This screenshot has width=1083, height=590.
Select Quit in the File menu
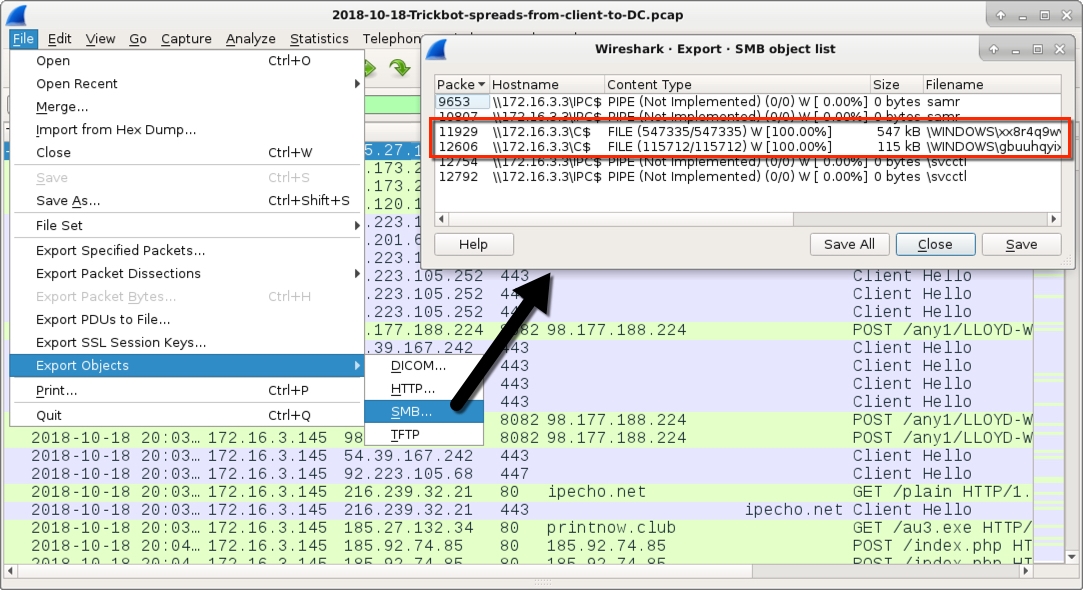187,415
